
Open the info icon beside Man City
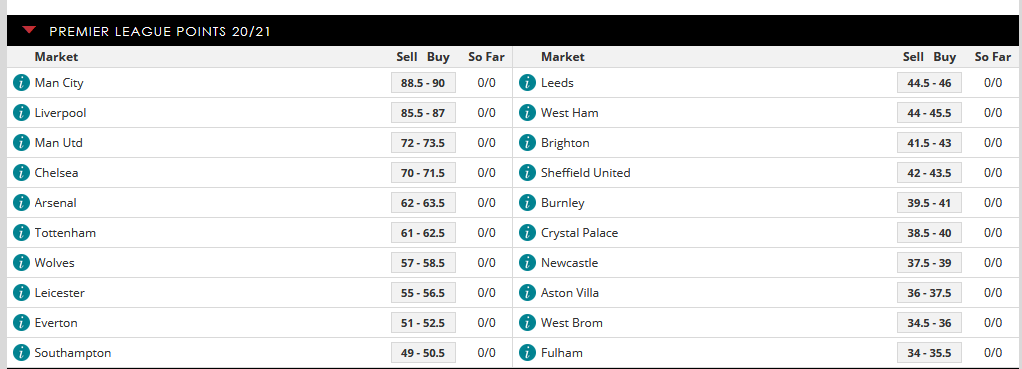[x=22, y=83]
